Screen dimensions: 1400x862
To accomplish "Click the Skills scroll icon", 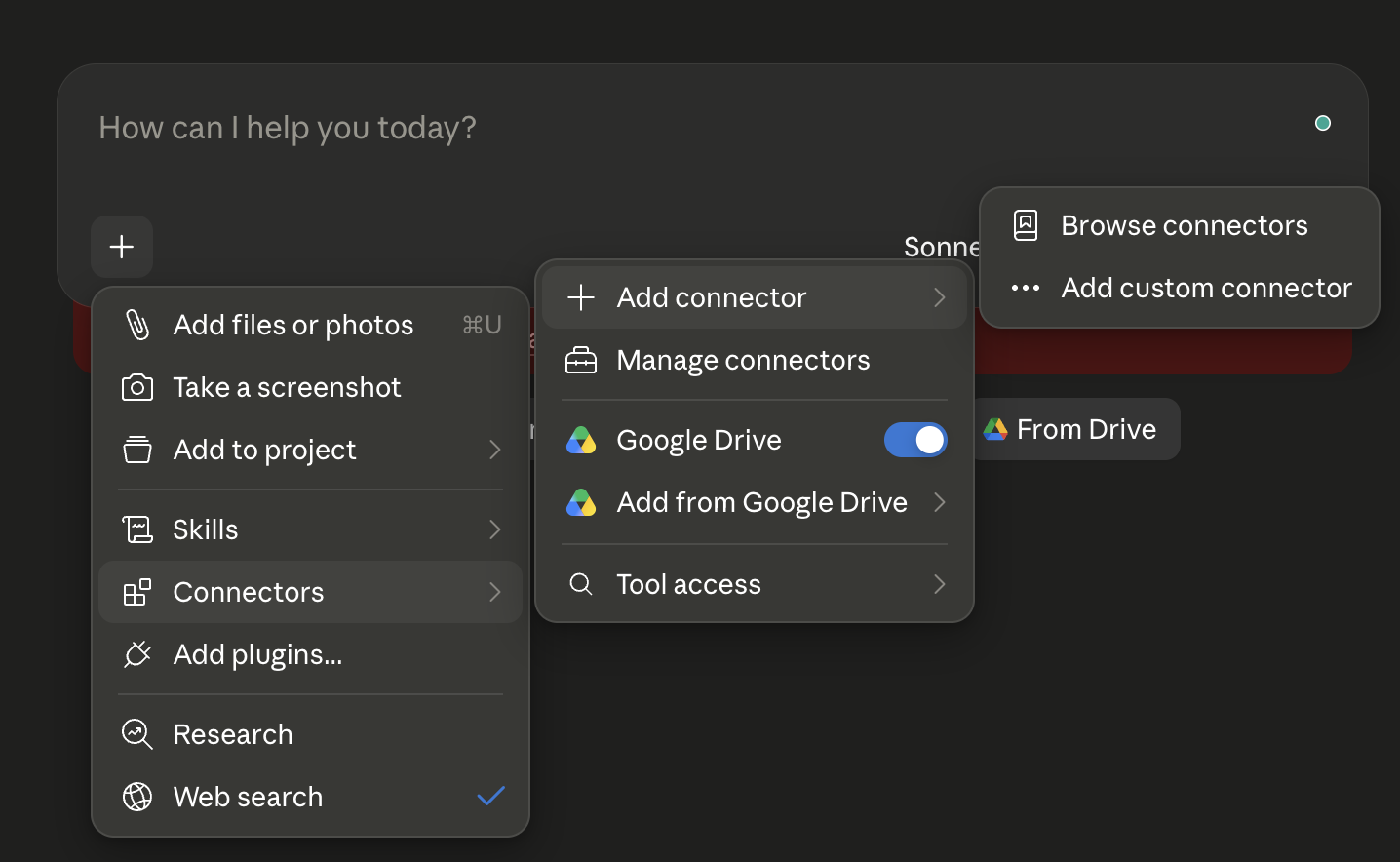I will click(137, 529).
